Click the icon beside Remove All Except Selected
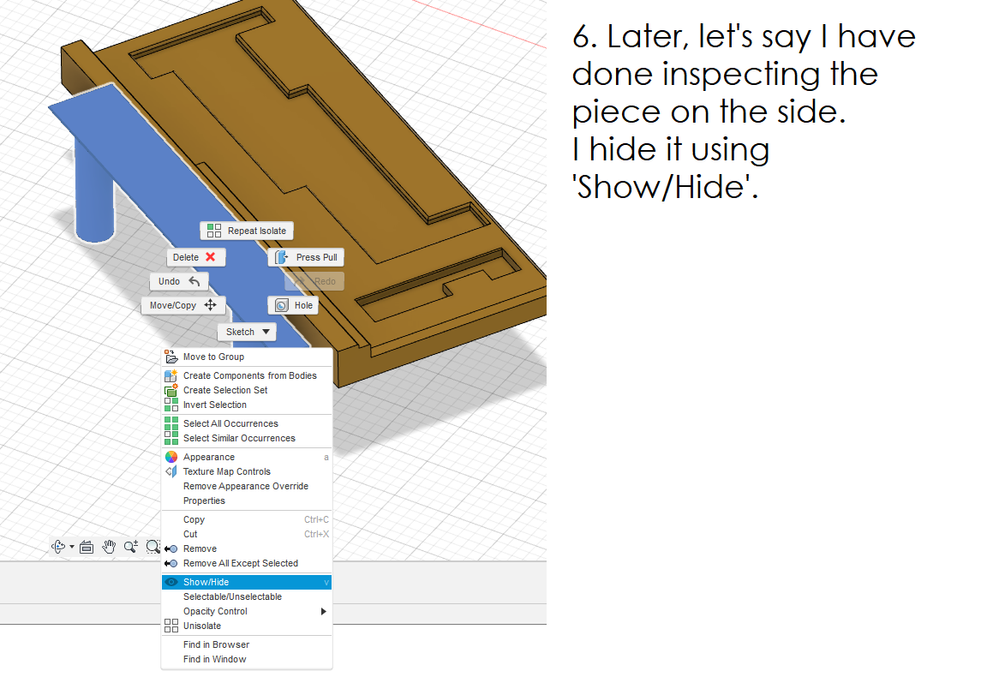 (171, 564)
